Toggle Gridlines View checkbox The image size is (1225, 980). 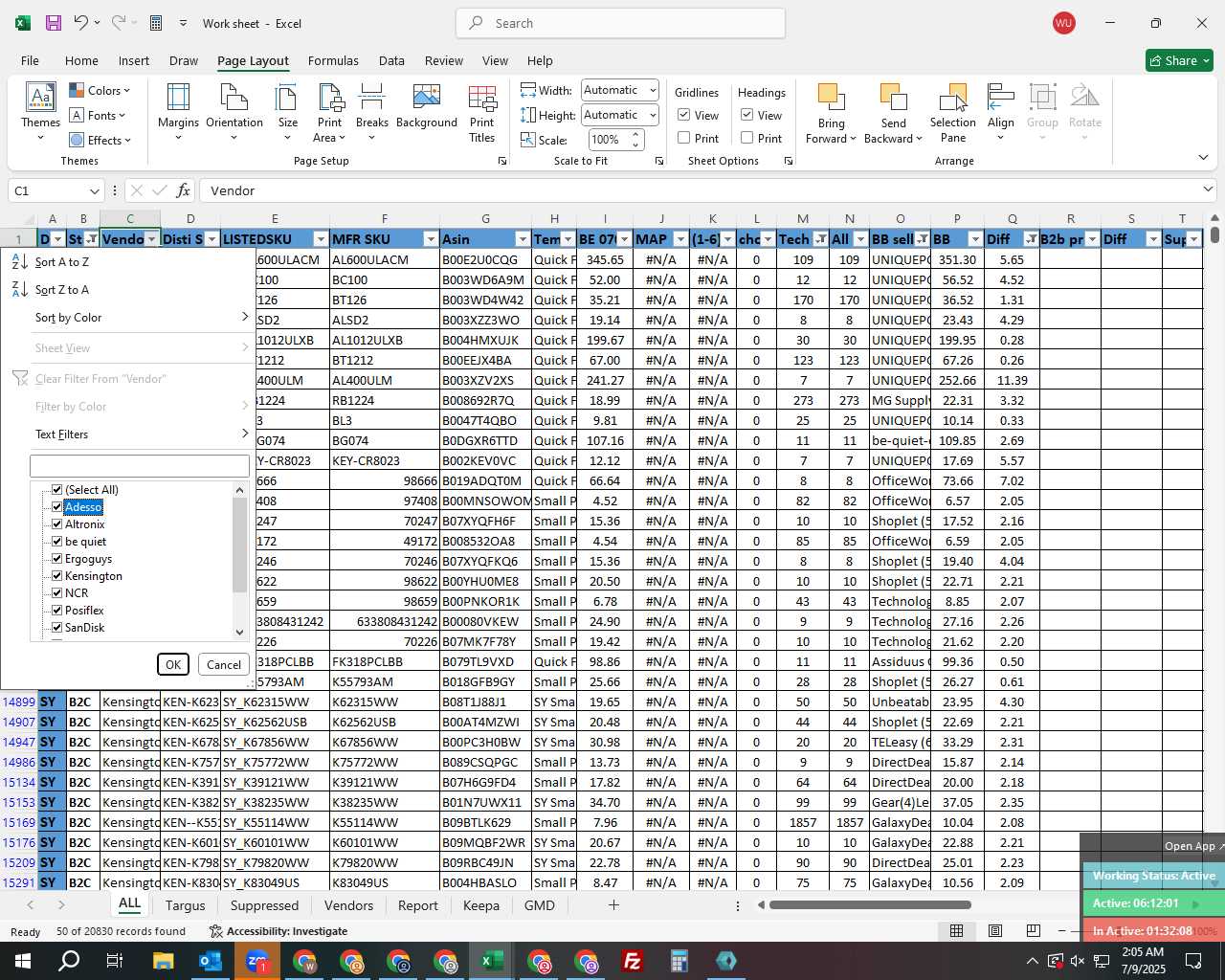click(x=684, y=115)
